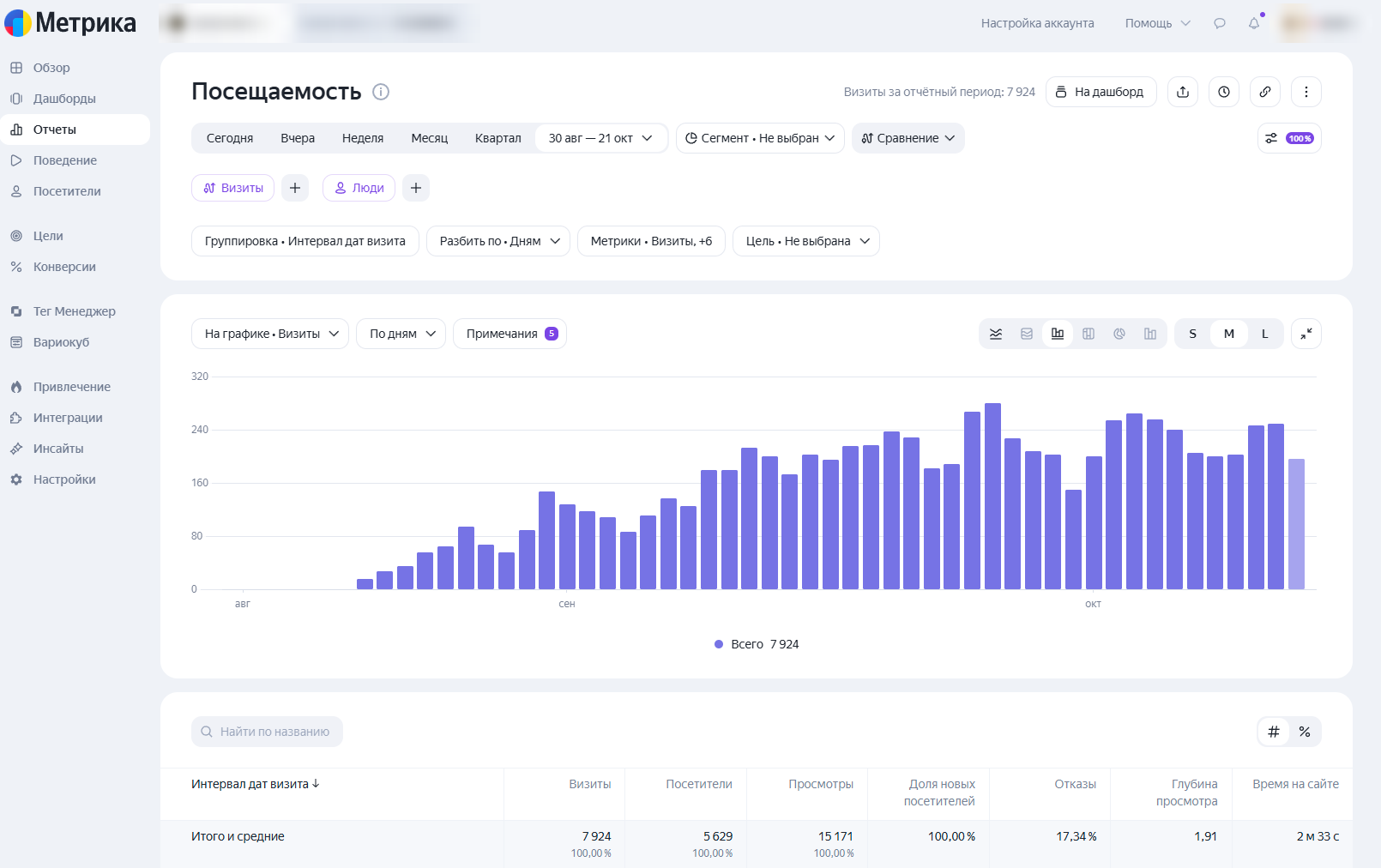Switch table values to percent mode
This screenshot has width=1381, height=868.
coord(1305,732)
